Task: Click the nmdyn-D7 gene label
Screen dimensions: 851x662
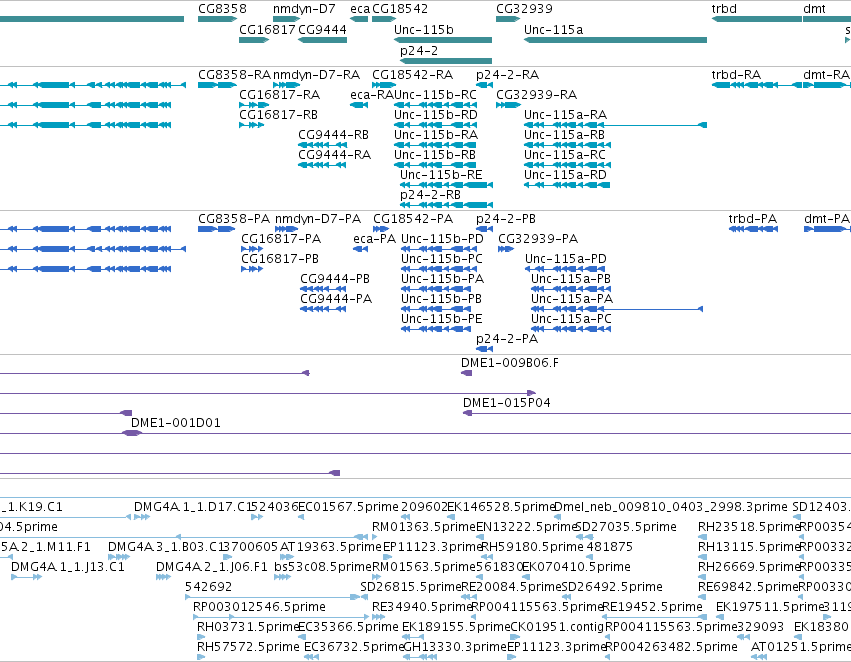Action: point(304,9)
